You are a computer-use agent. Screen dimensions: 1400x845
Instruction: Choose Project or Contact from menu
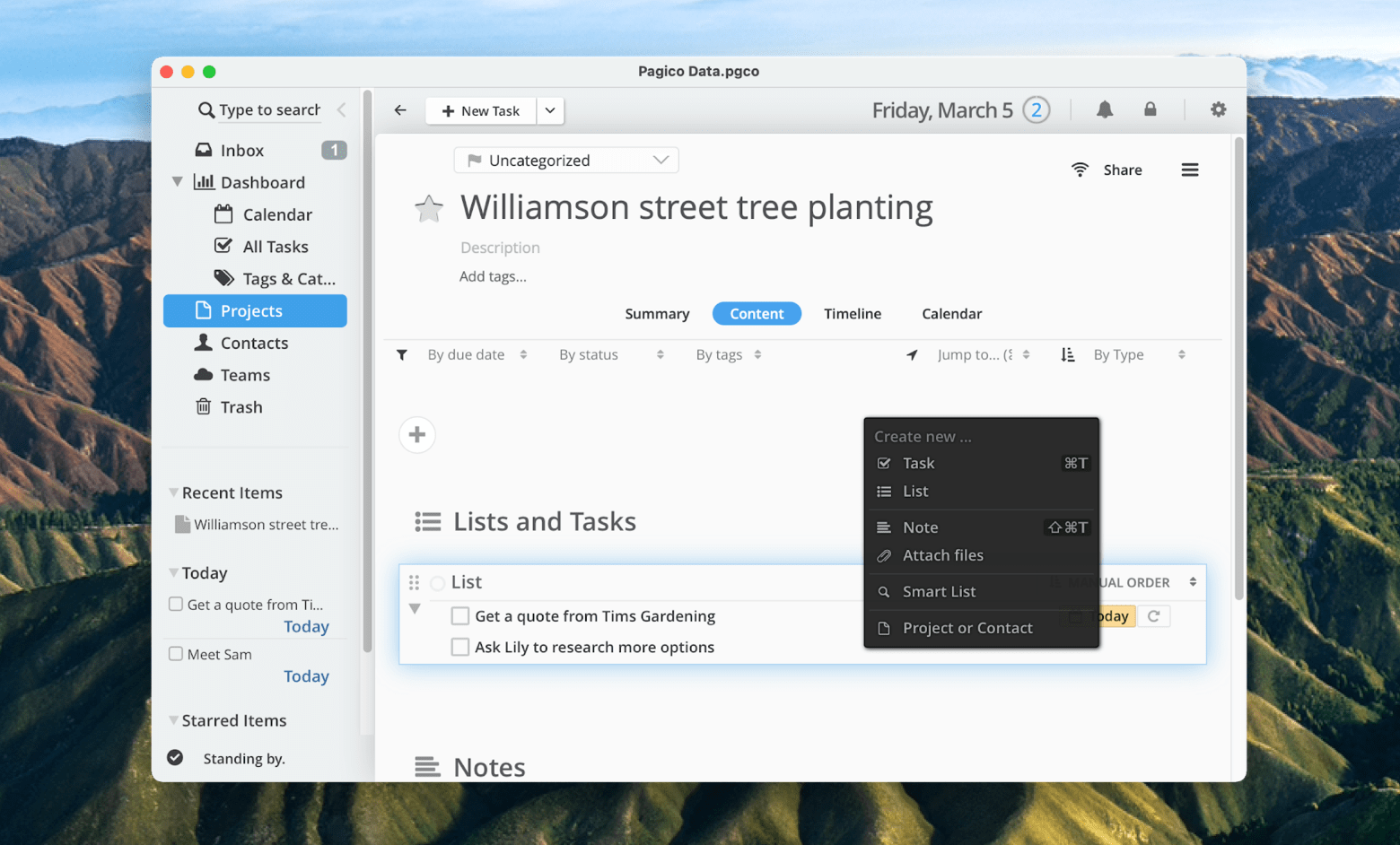click(x=982, y=628)
